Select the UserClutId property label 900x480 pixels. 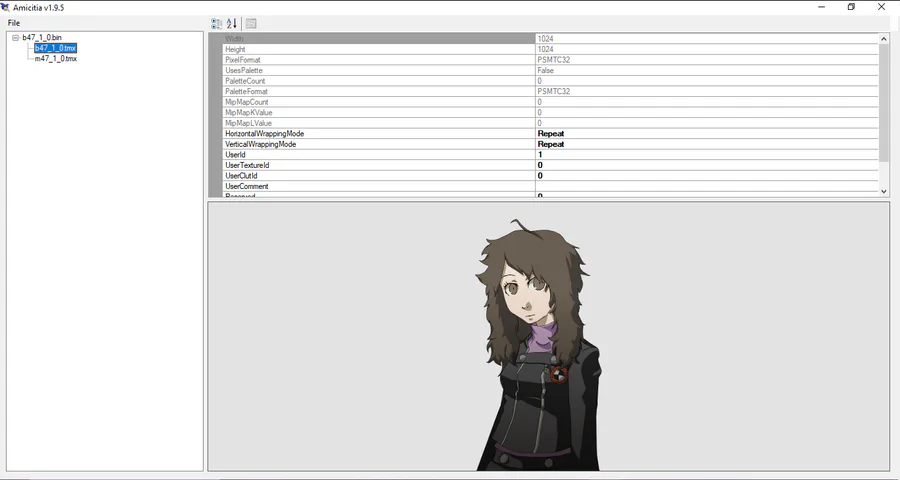(241, 176)
